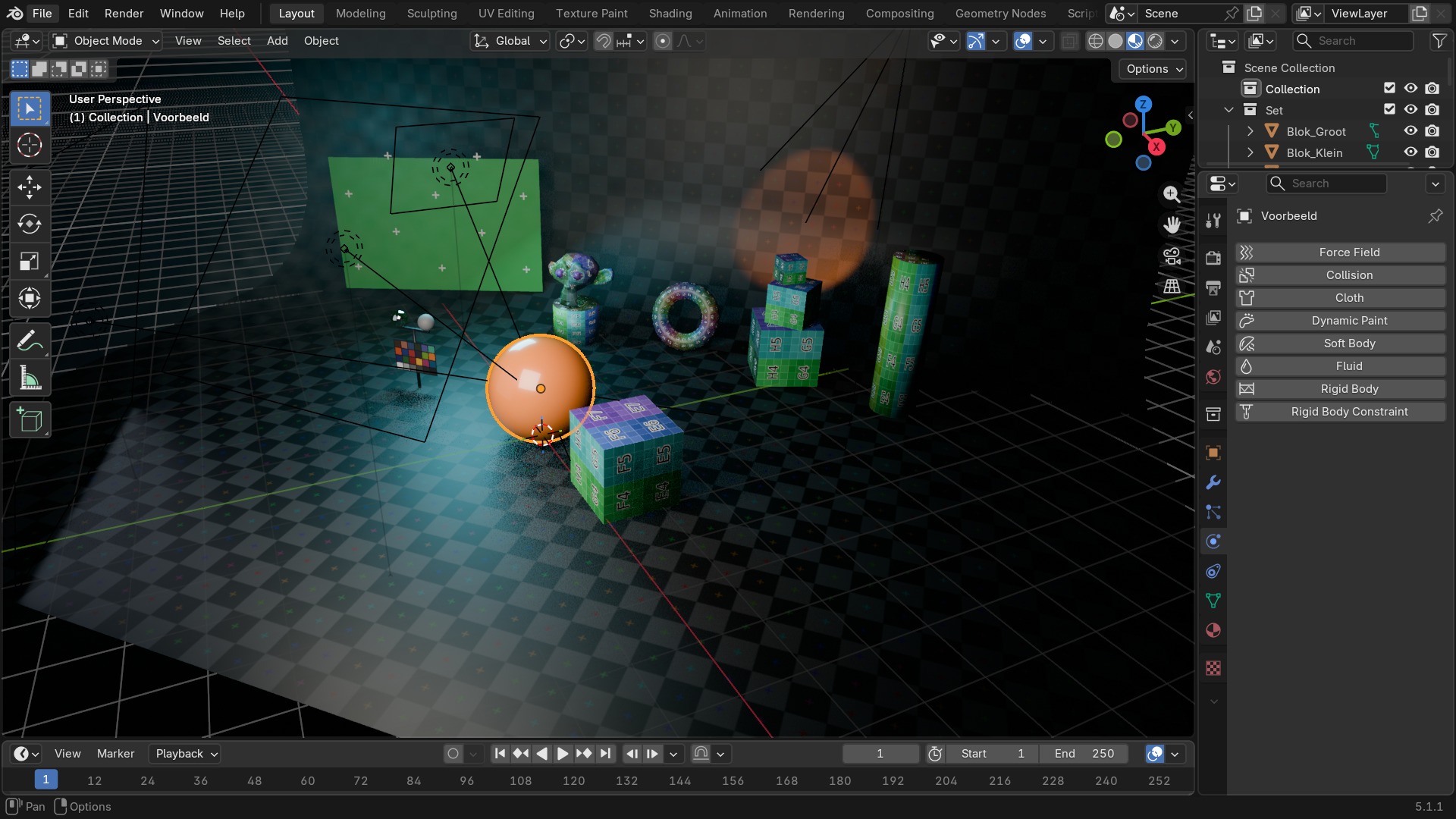Select the Measure tool

30,378
